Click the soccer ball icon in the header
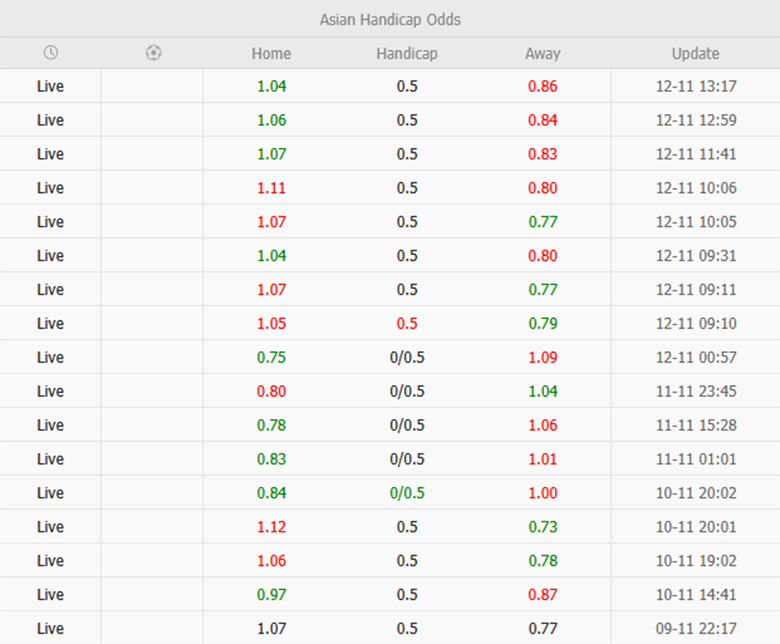780x644 pixels. pos(153,53)
